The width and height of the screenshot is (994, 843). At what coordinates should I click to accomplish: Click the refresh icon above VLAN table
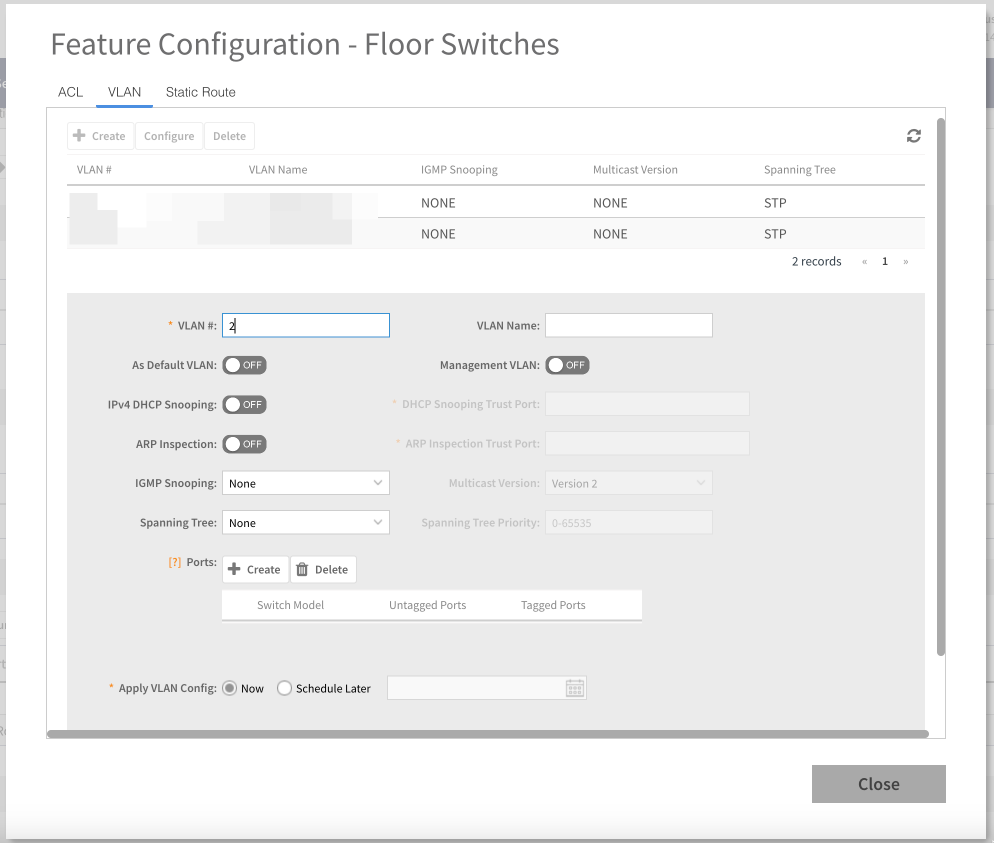[913, 136]
